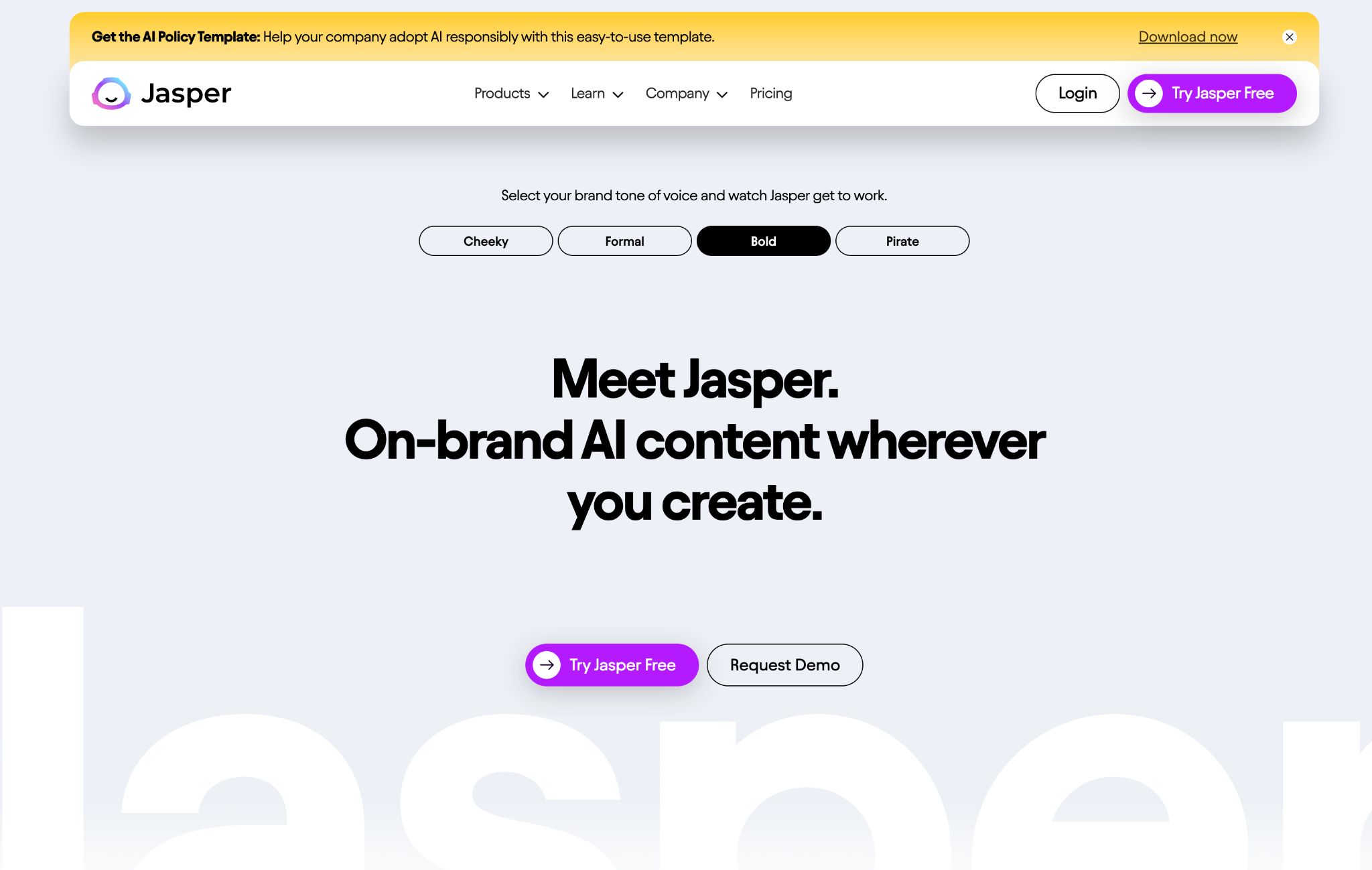Select the Cheeky tone of voice toggle
The width and height of the screenshot is (1372, 870).
coord(486,240)
